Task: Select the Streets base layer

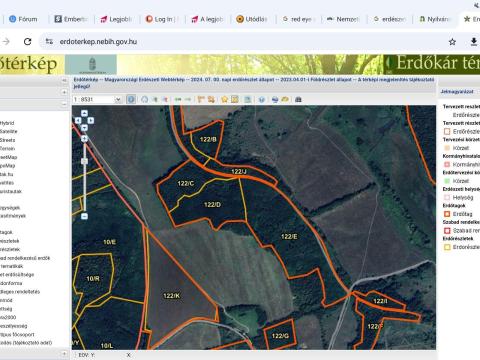Action: pos(8,140)
